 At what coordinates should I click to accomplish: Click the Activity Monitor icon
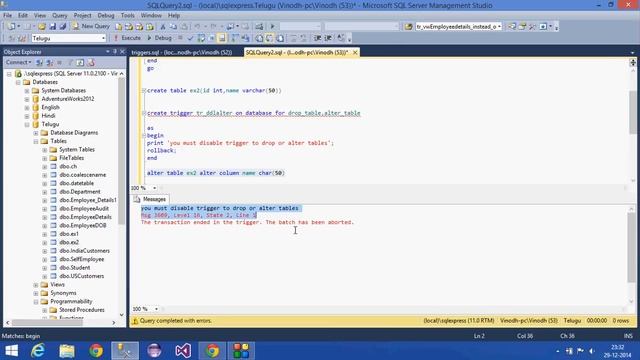pyautogui.click(x=259, y=27)
